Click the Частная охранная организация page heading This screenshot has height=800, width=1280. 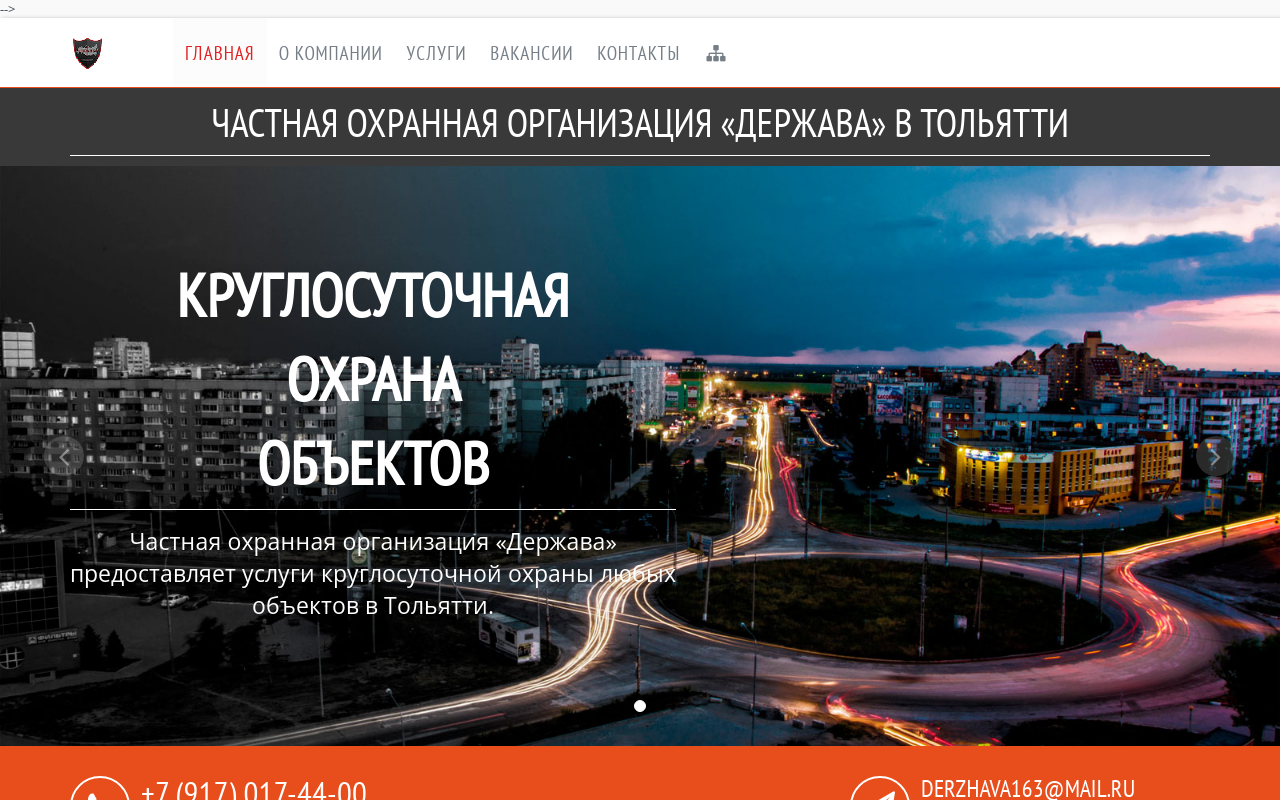640,124
